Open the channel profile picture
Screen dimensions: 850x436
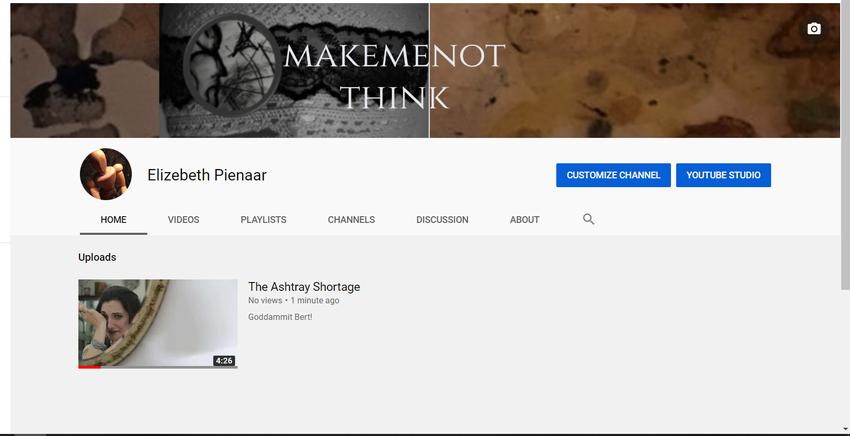pos(106,174)
